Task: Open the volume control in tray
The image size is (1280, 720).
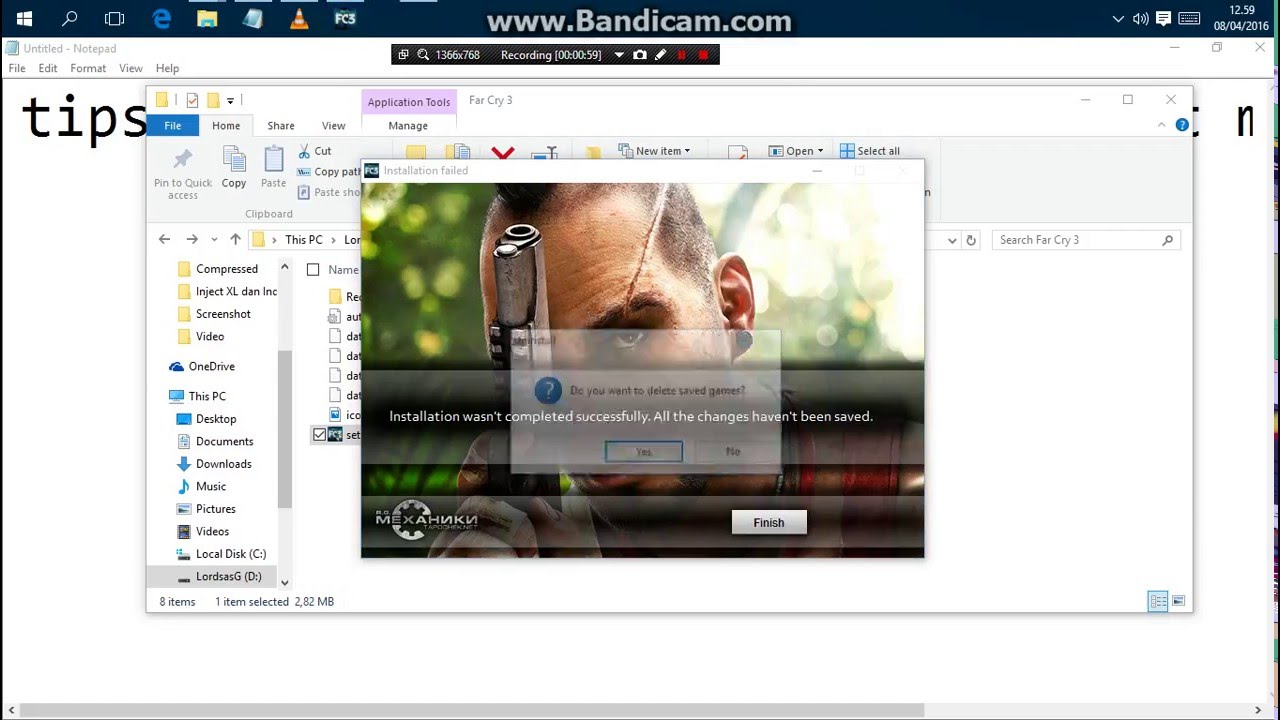Action: (1141, 19)
